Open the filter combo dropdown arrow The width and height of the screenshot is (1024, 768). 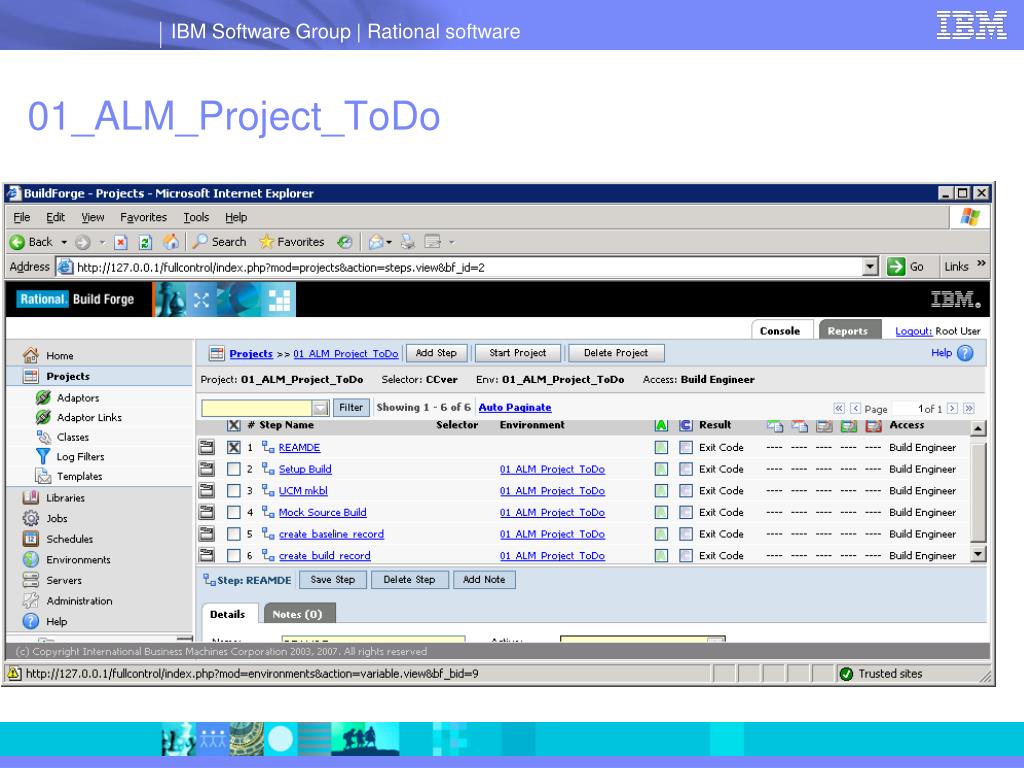pyautogui.click(x=320, y=408)
